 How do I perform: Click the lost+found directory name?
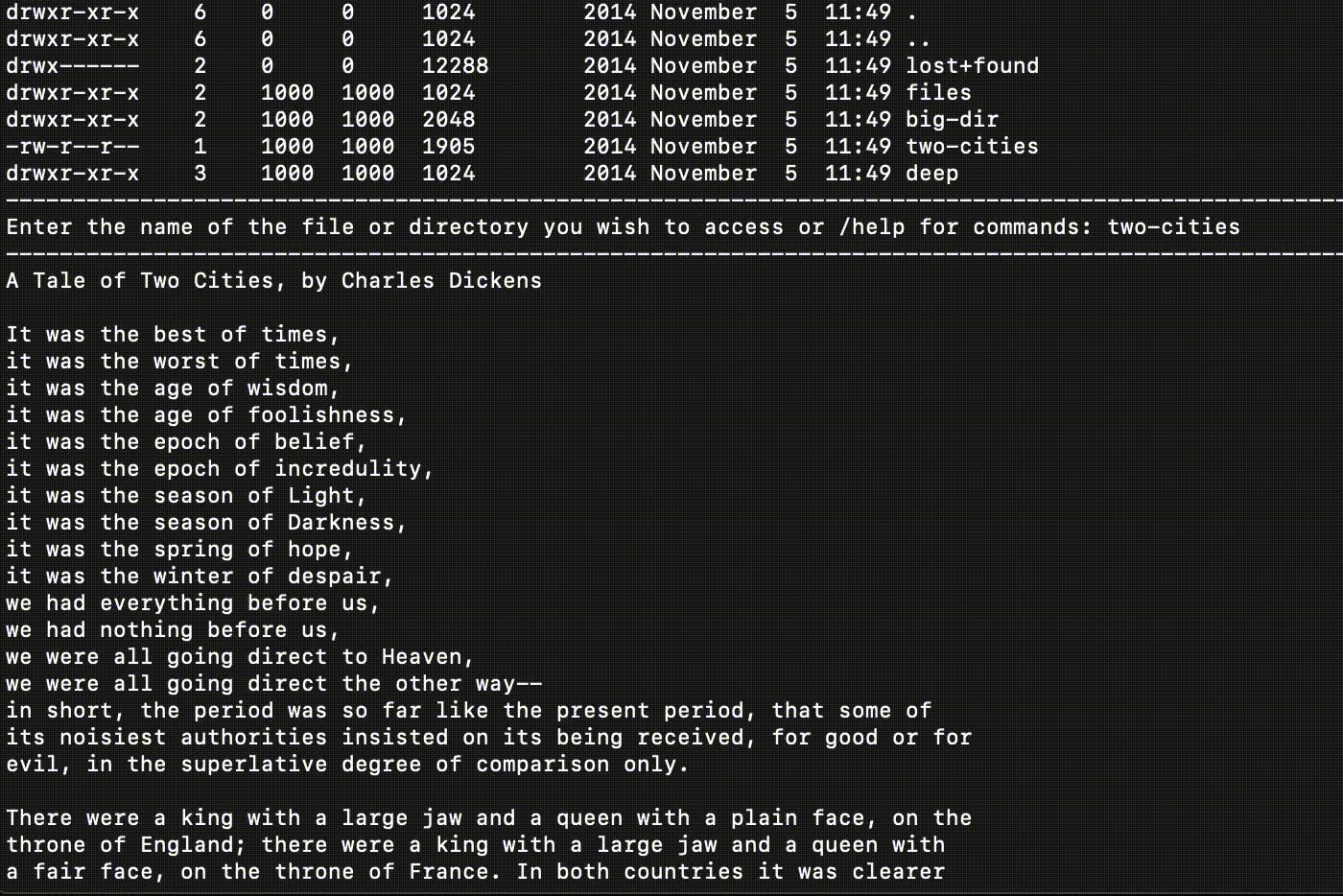click(972, 66)
